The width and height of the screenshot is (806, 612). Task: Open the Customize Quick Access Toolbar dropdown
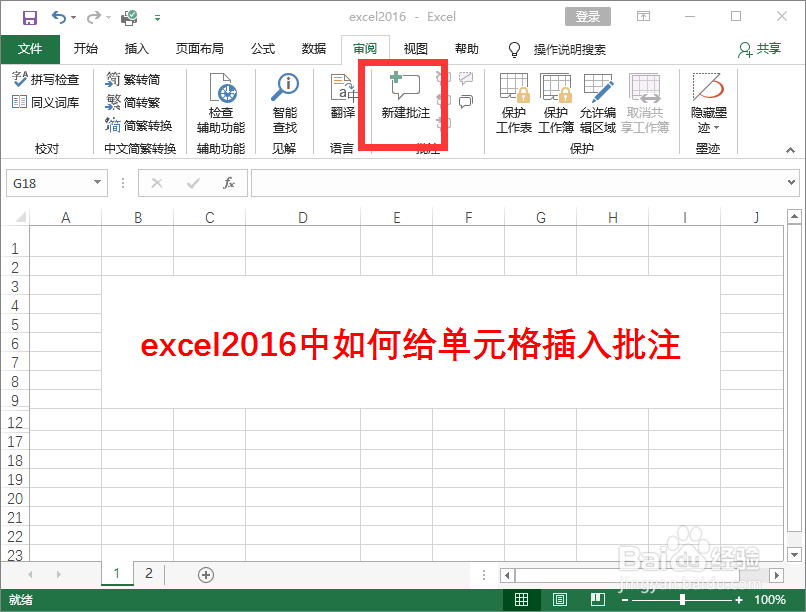pyautogui.click(x=157, y=18)
